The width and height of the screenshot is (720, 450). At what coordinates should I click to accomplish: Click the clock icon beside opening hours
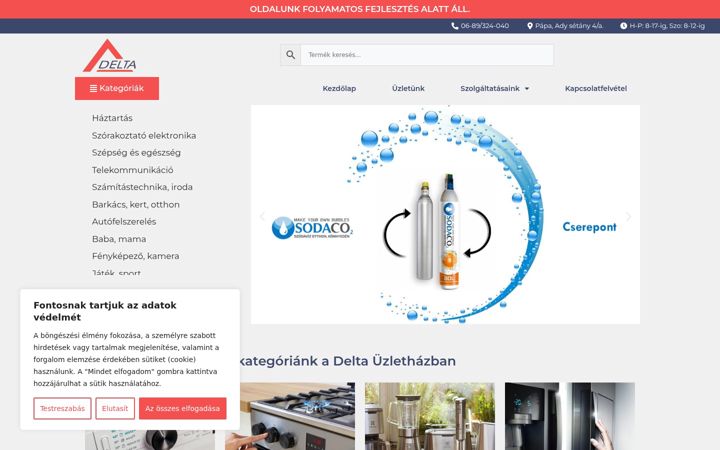pos(624,26)
